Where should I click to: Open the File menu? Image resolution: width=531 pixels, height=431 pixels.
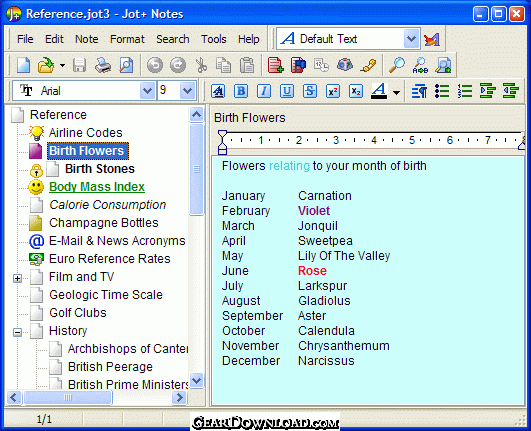tap(25, 39)
